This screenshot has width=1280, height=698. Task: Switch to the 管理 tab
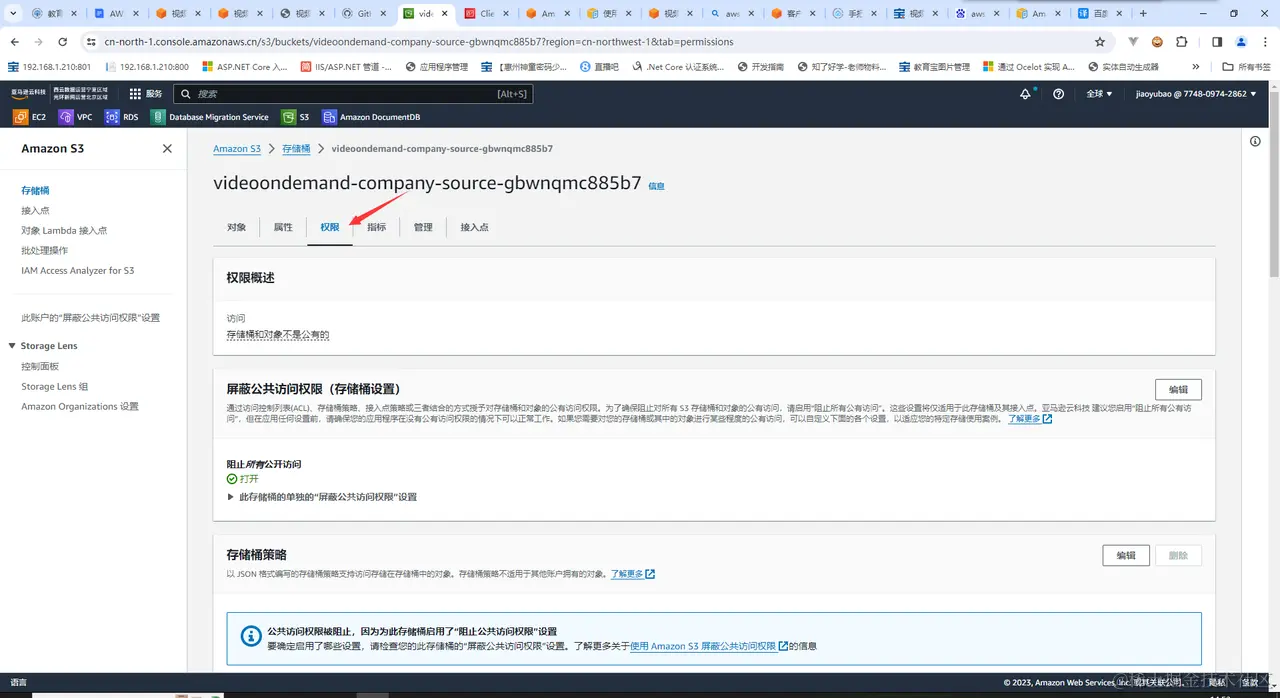click(423, 227)
